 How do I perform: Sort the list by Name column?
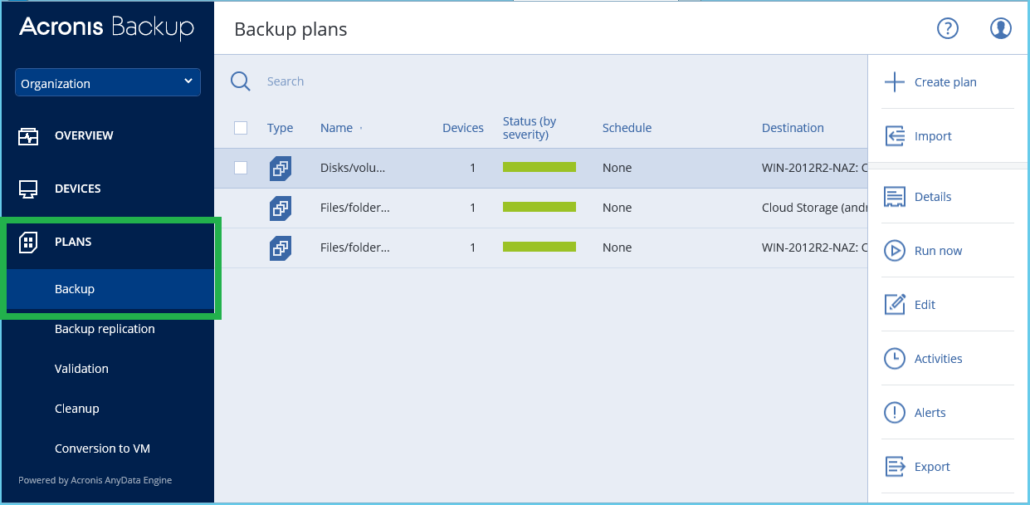(x=337, y=128)
